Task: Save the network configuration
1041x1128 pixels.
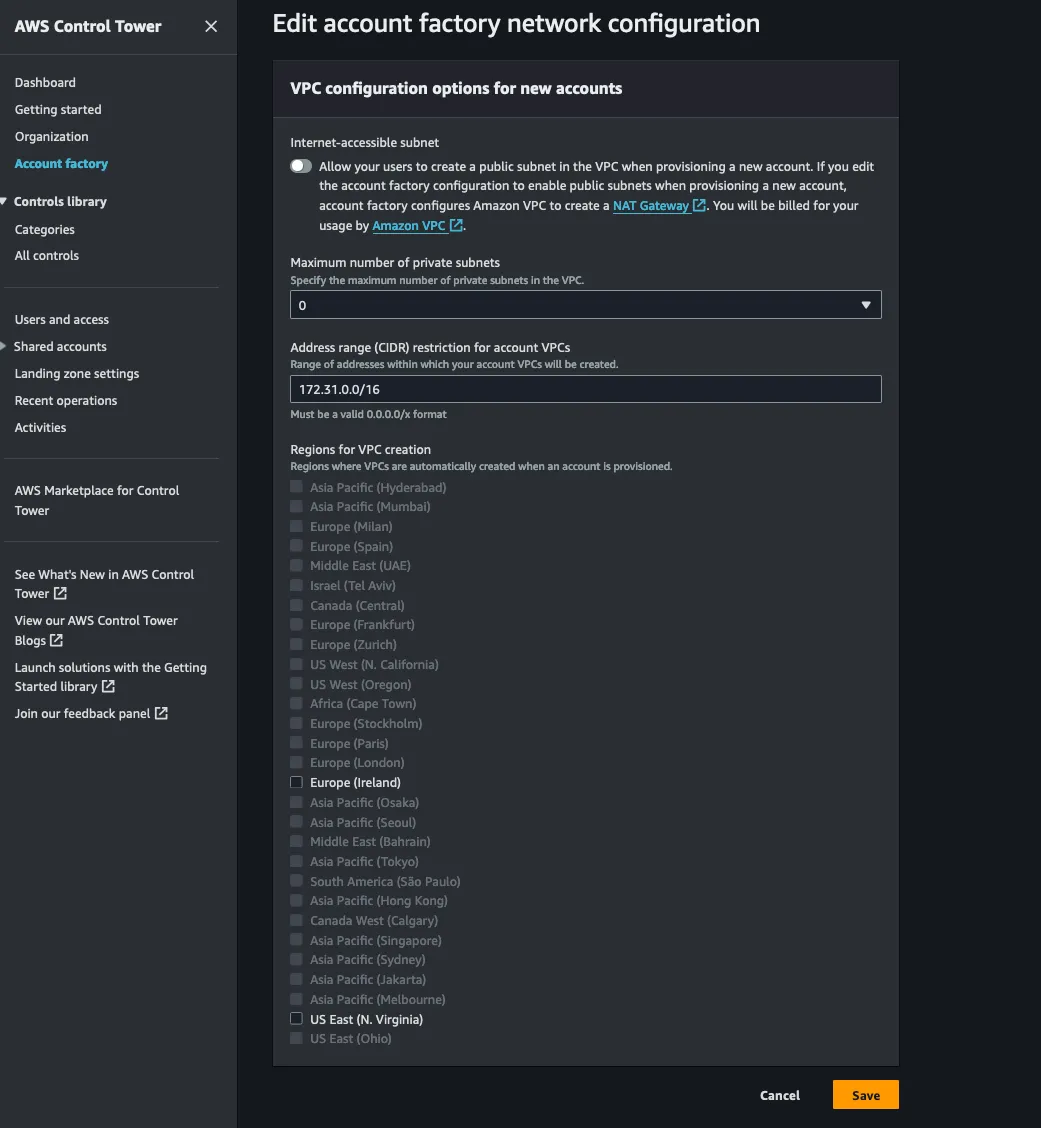Action: [x=864, y=1094]
